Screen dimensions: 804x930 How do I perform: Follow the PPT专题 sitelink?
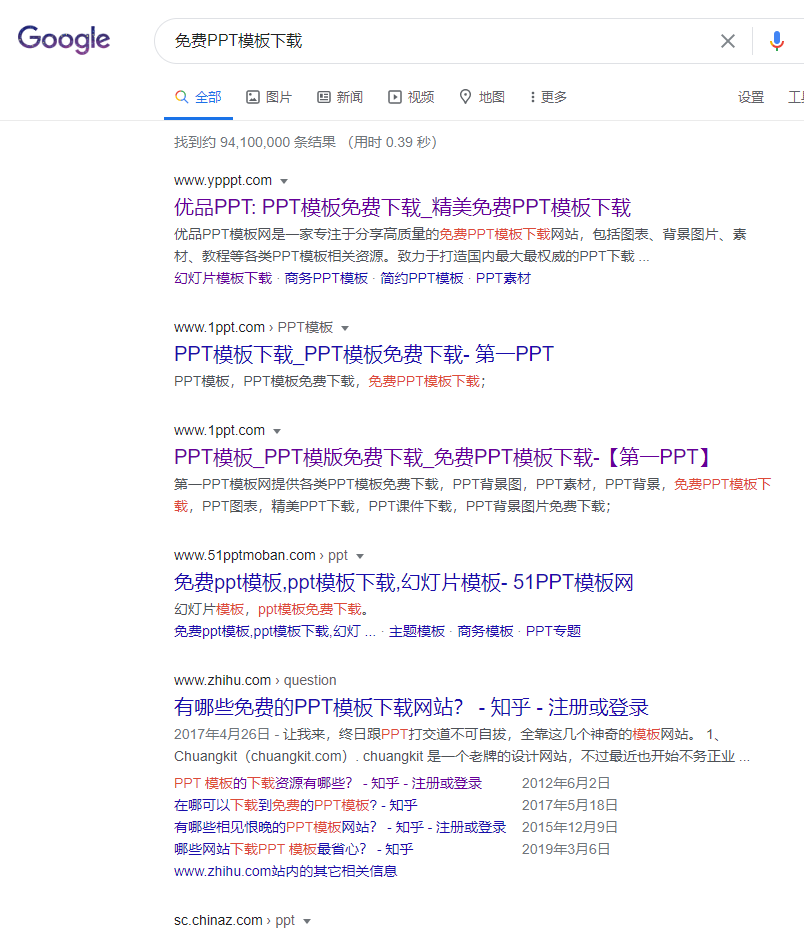pos(553,631)
